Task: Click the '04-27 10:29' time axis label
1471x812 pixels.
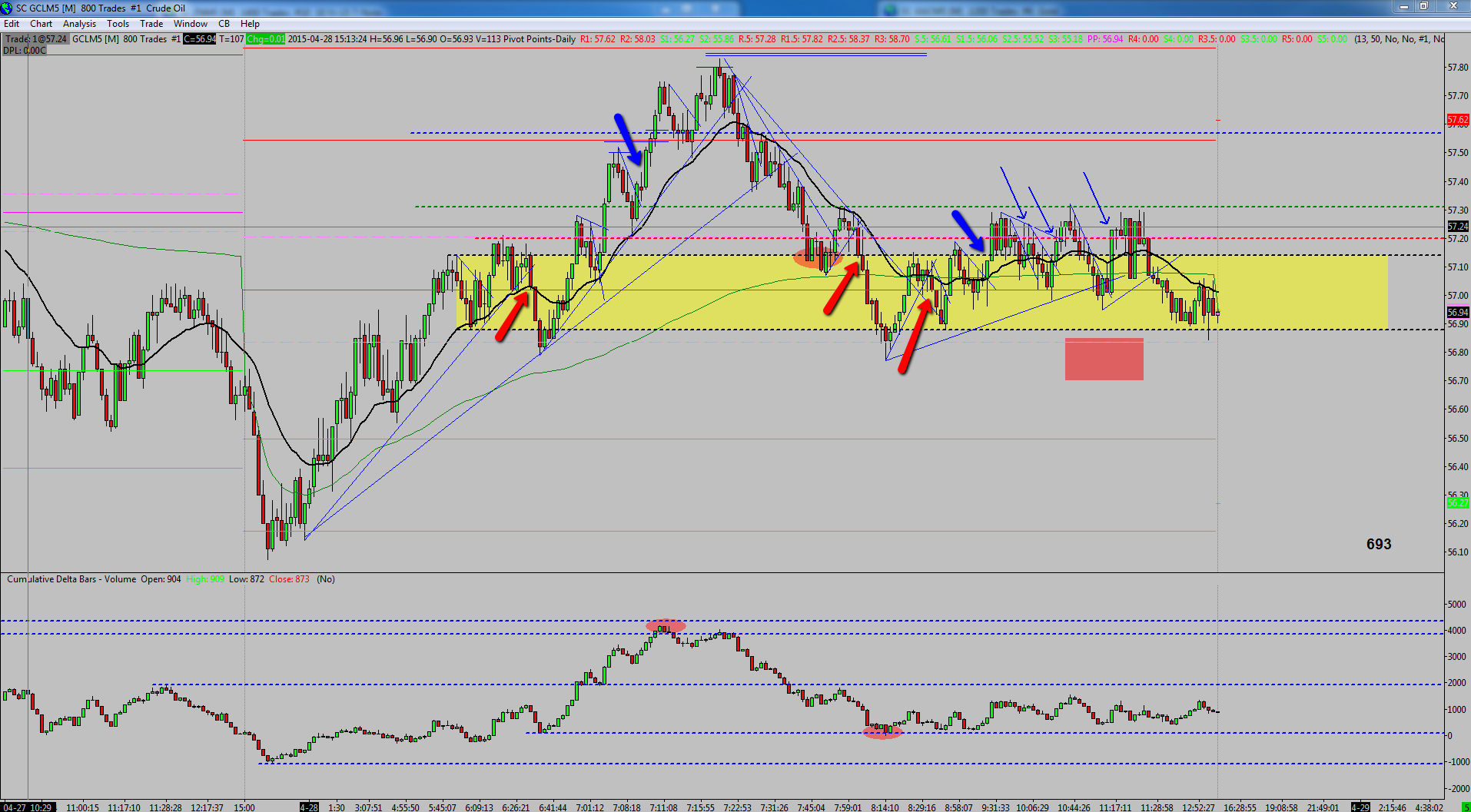Action: point(27,807)
